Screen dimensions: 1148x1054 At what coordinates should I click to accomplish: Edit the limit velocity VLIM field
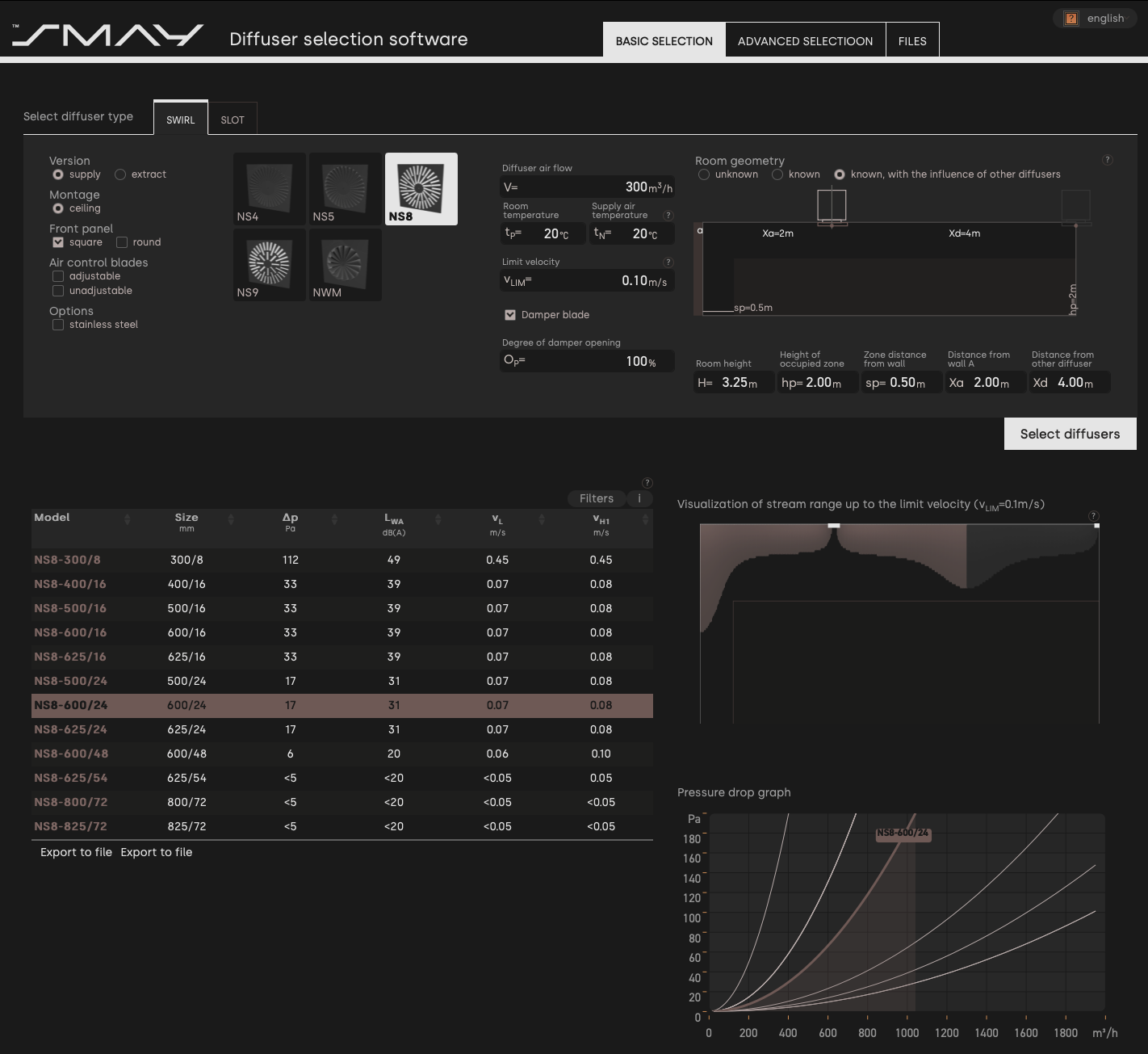[588, 281]
